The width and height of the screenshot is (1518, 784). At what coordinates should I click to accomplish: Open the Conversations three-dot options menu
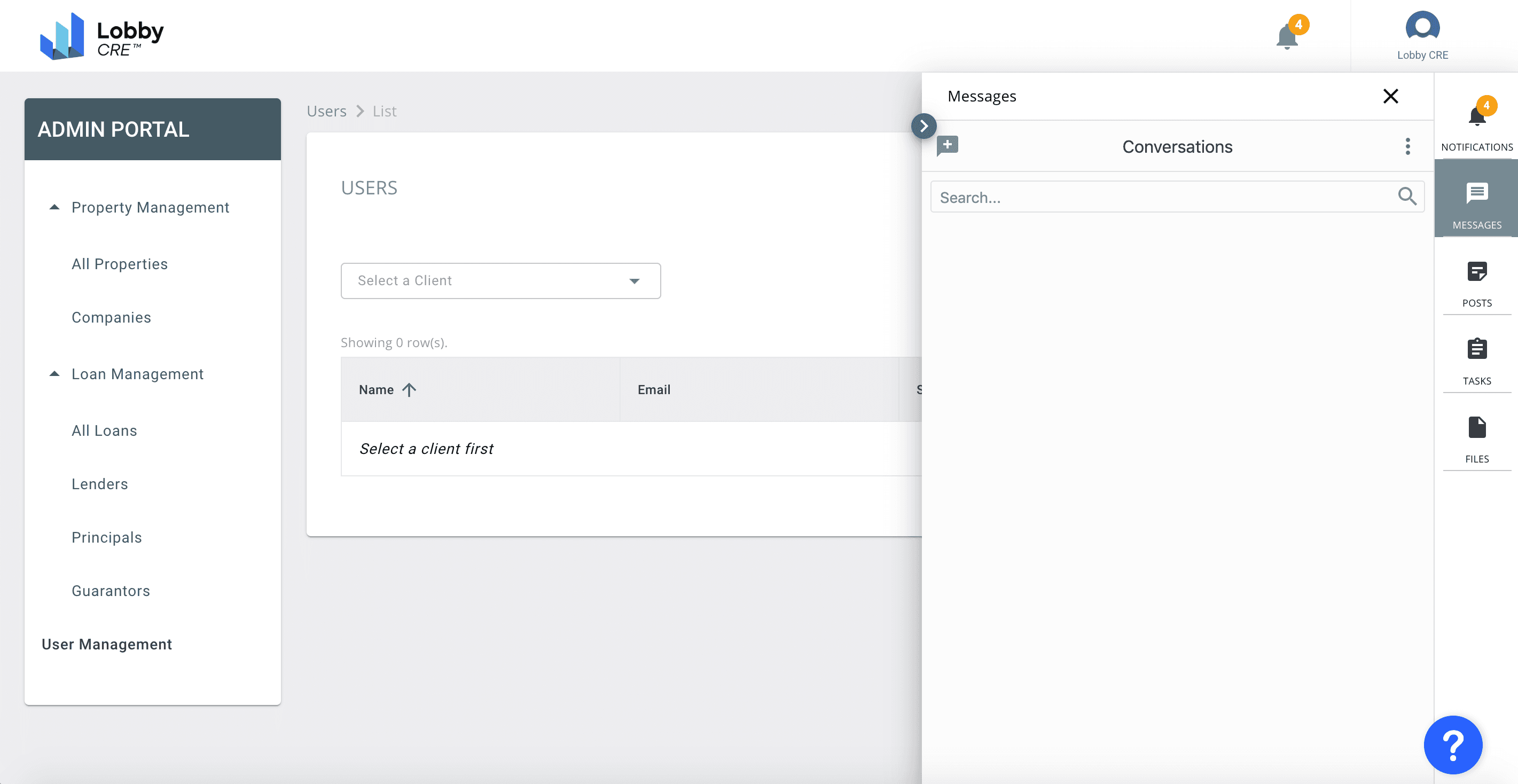pos(1407,146)
